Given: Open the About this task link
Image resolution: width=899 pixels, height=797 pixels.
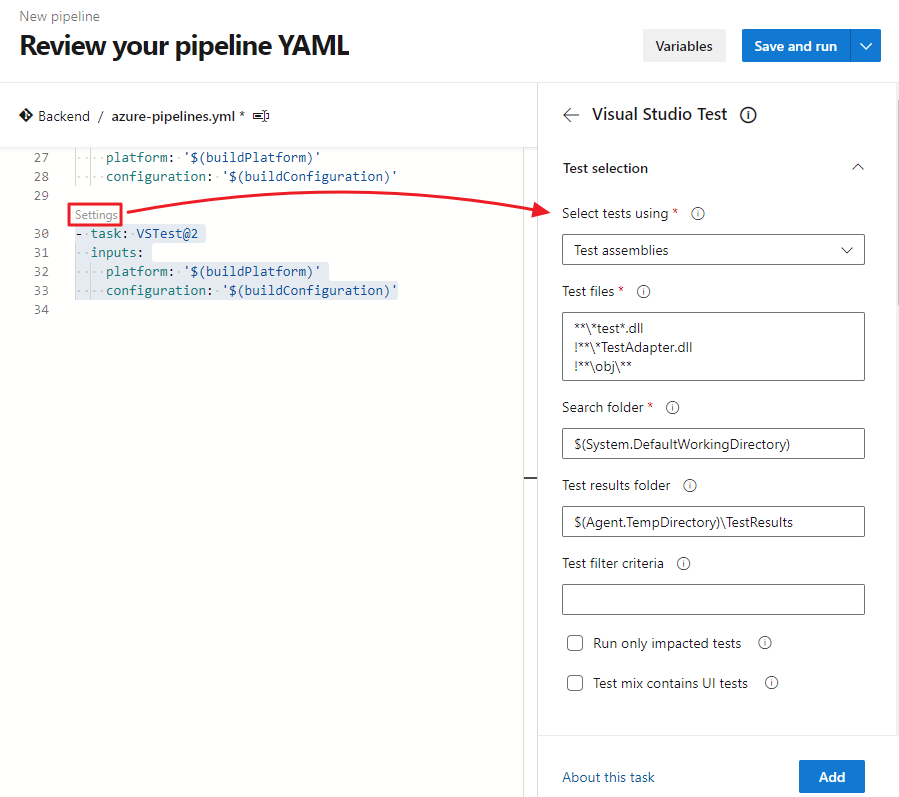Looking at the screenshot, I should click(x=608, y=777).
